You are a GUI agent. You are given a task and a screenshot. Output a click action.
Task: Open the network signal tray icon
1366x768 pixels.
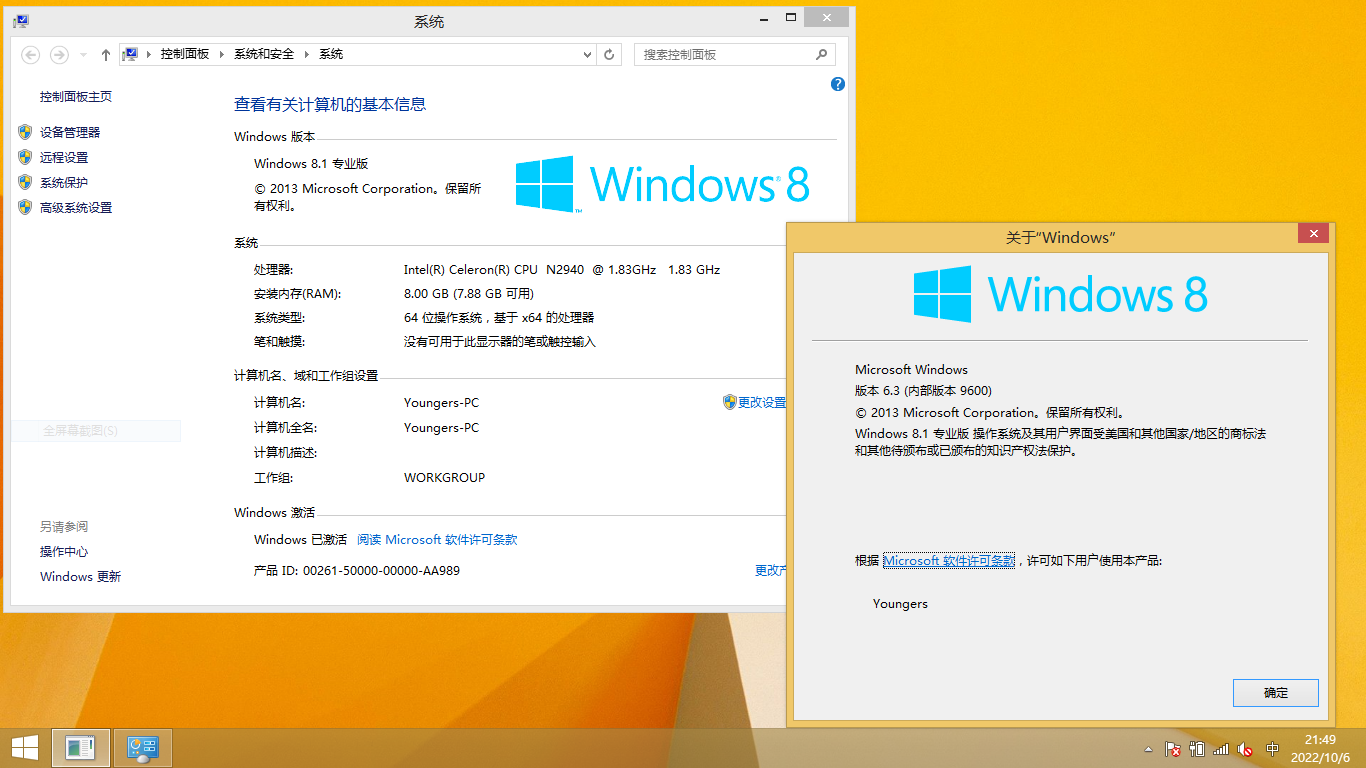pos(1221,748)
